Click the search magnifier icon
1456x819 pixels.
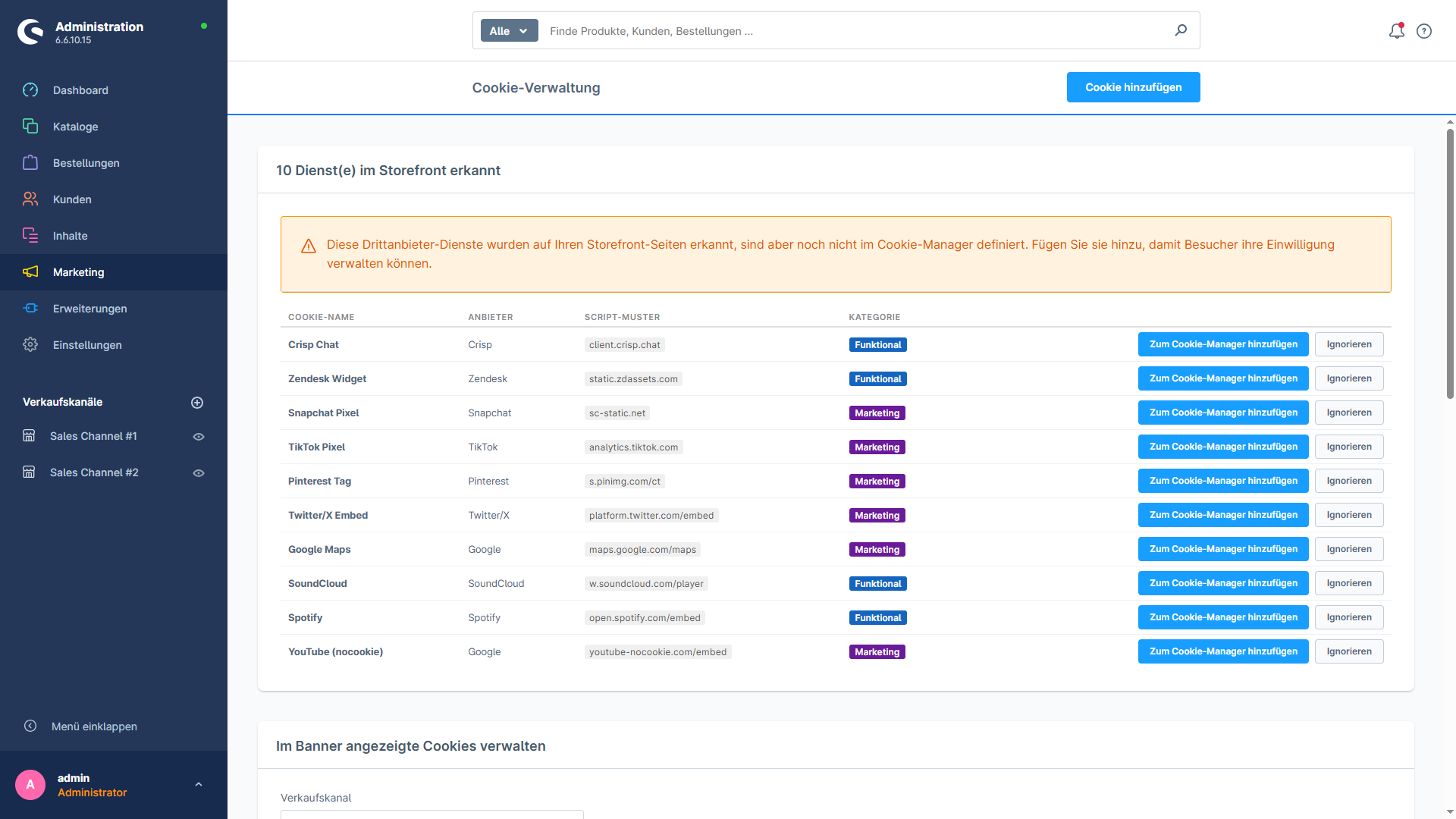coord(1181,30)
